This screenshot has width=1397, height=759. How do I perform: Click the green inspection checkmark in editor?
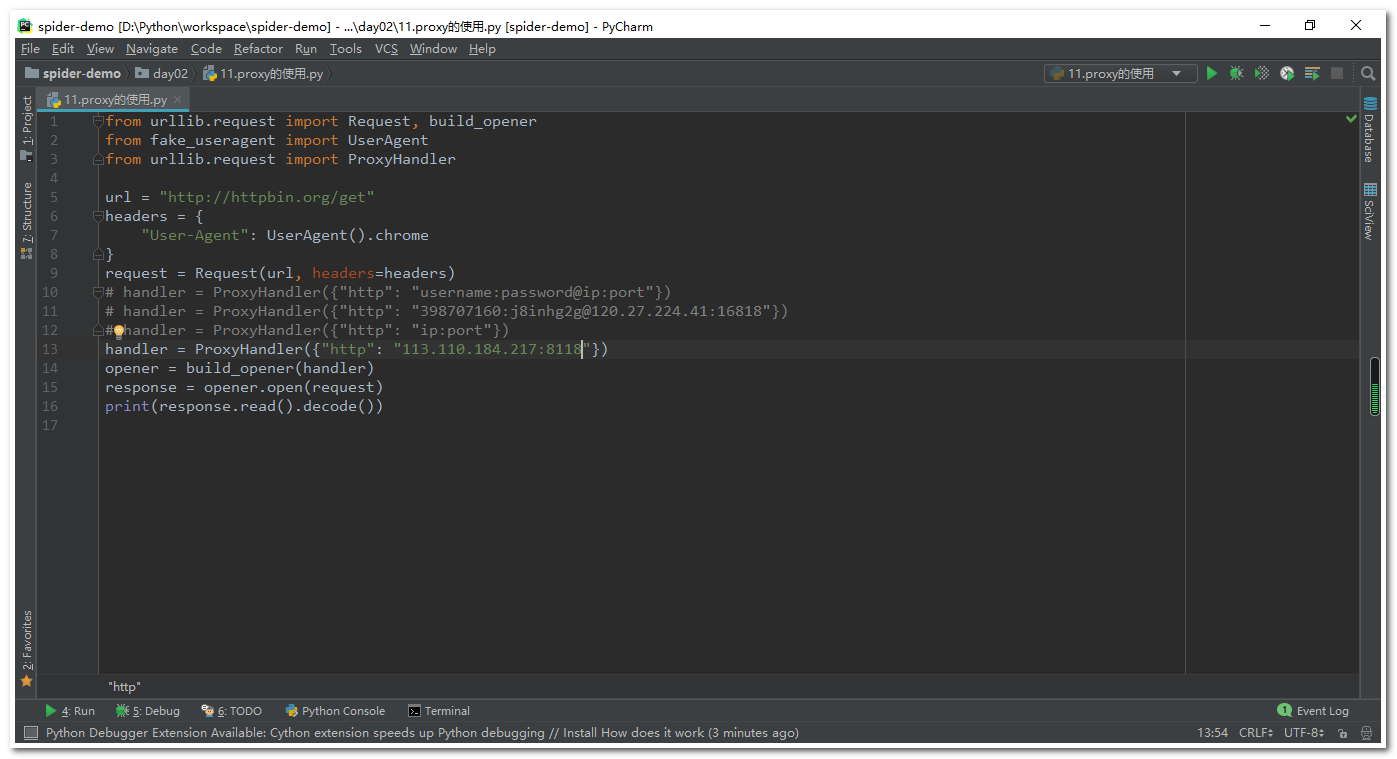click(x=1352, y=119)
